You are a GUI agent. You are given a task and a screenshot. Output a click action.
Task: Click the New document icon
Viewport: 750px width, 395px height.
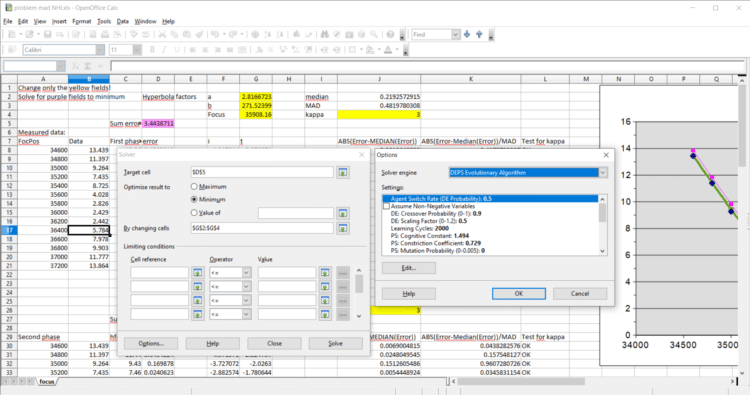11,34
